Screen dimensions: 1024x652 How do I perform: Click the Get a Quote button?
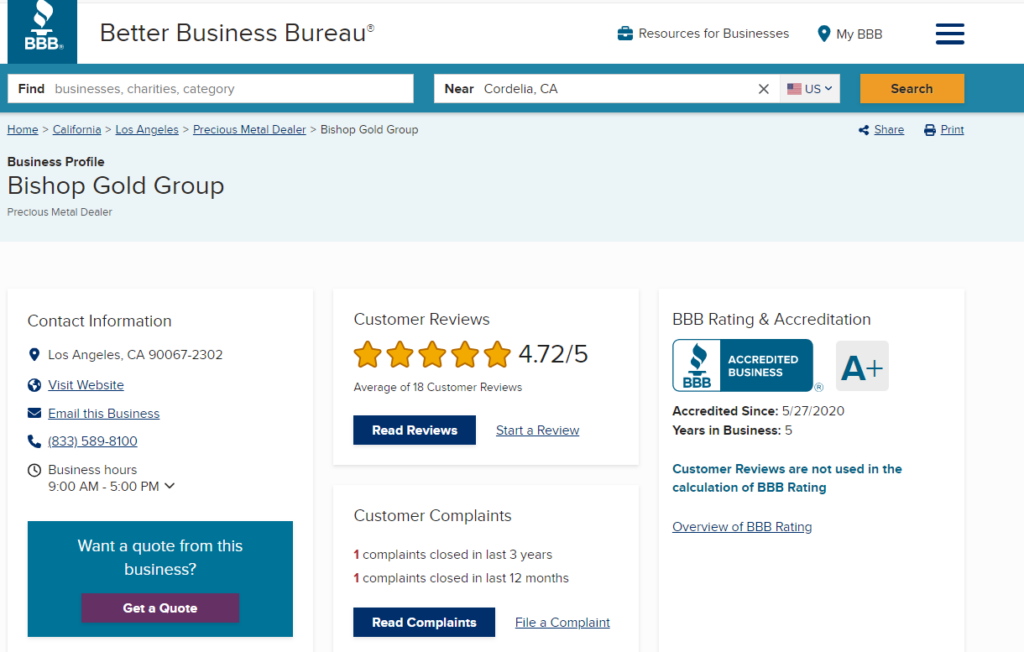(160, 608)
